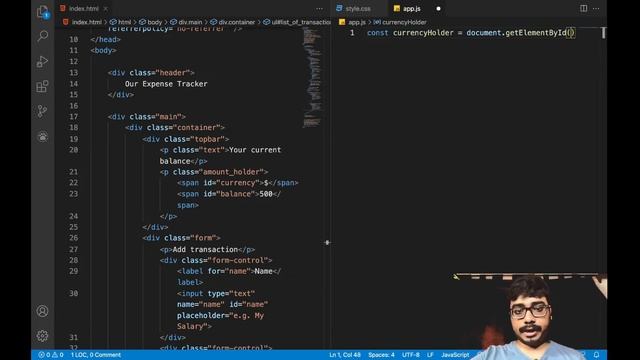Click the amount_holder paragraph tag on line 21
640x360 pixels.
pyautogui.click(x=214, y=172)
